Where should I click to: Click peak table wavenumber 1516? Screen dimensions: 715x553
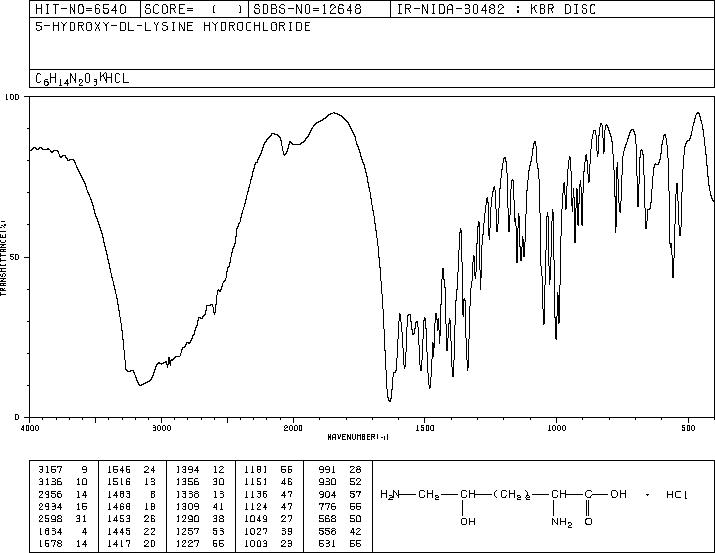point(119,482)
